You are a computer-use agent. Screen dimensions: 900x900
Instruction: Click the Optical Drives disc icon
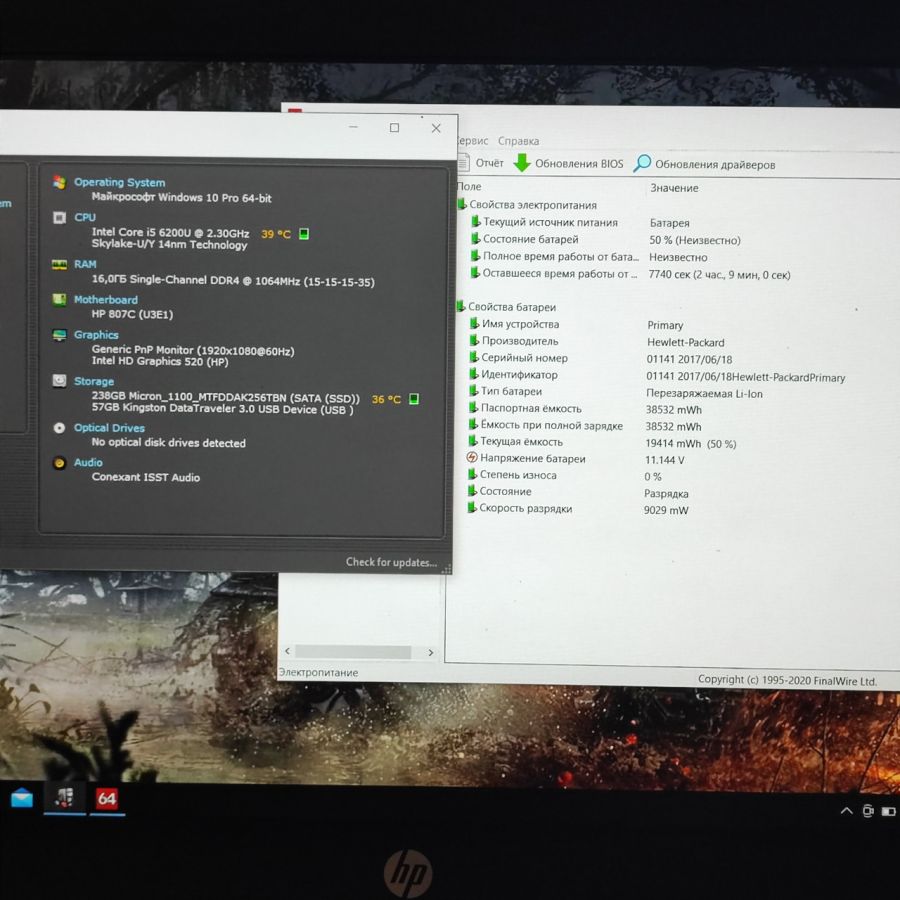pyautogui.click(x=59, y=428)
